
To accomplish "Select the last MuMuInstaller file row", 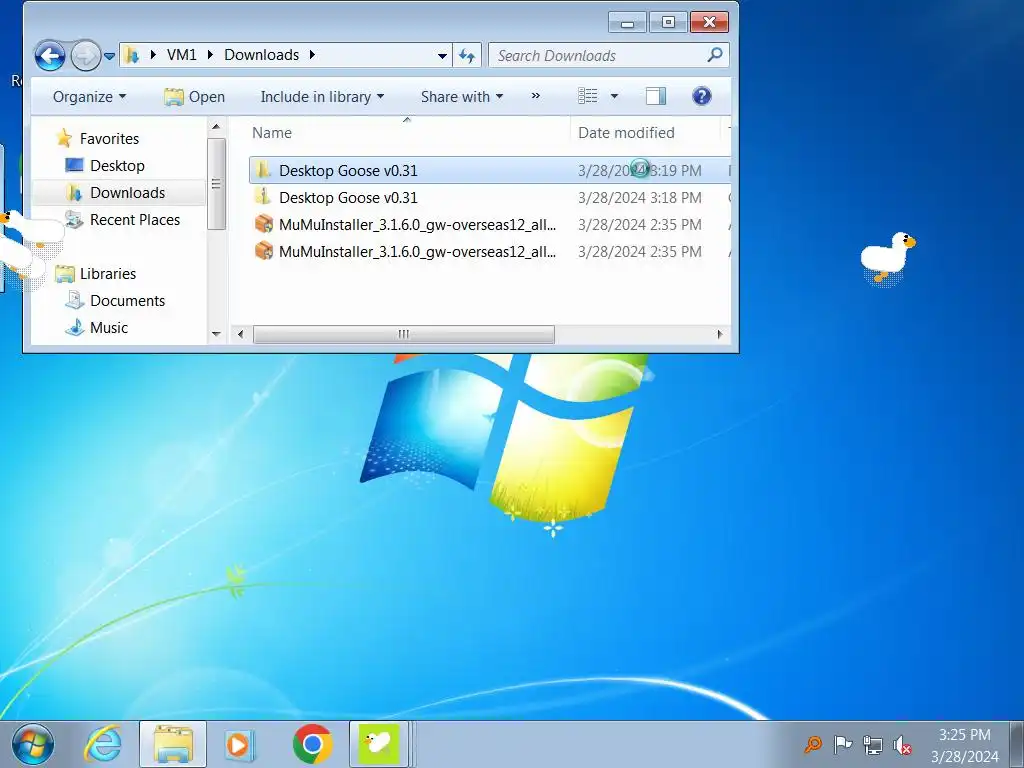I will (x=489, y=252).
